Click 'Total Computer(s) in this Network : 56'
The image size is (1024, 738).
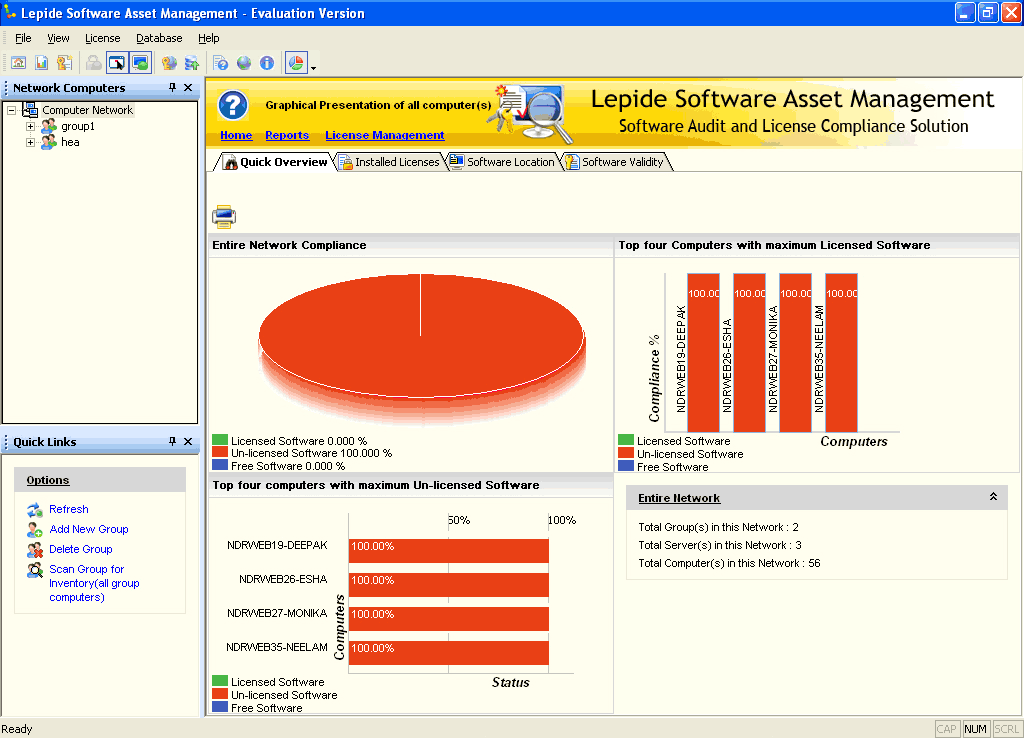pyautogui.click(x=729, y=563)
